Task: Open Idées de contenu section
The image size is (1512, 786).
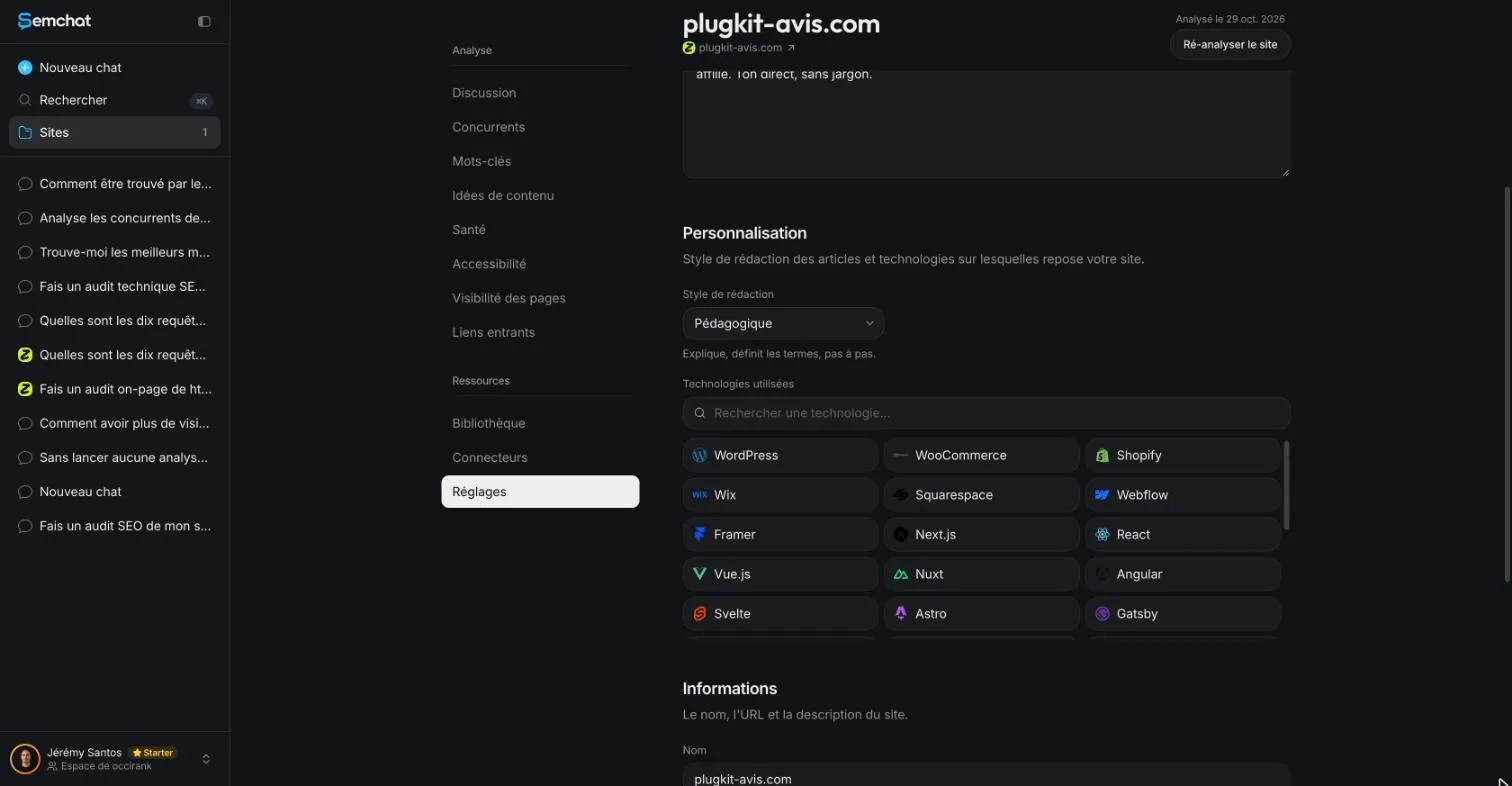Action: pos(503,195)
